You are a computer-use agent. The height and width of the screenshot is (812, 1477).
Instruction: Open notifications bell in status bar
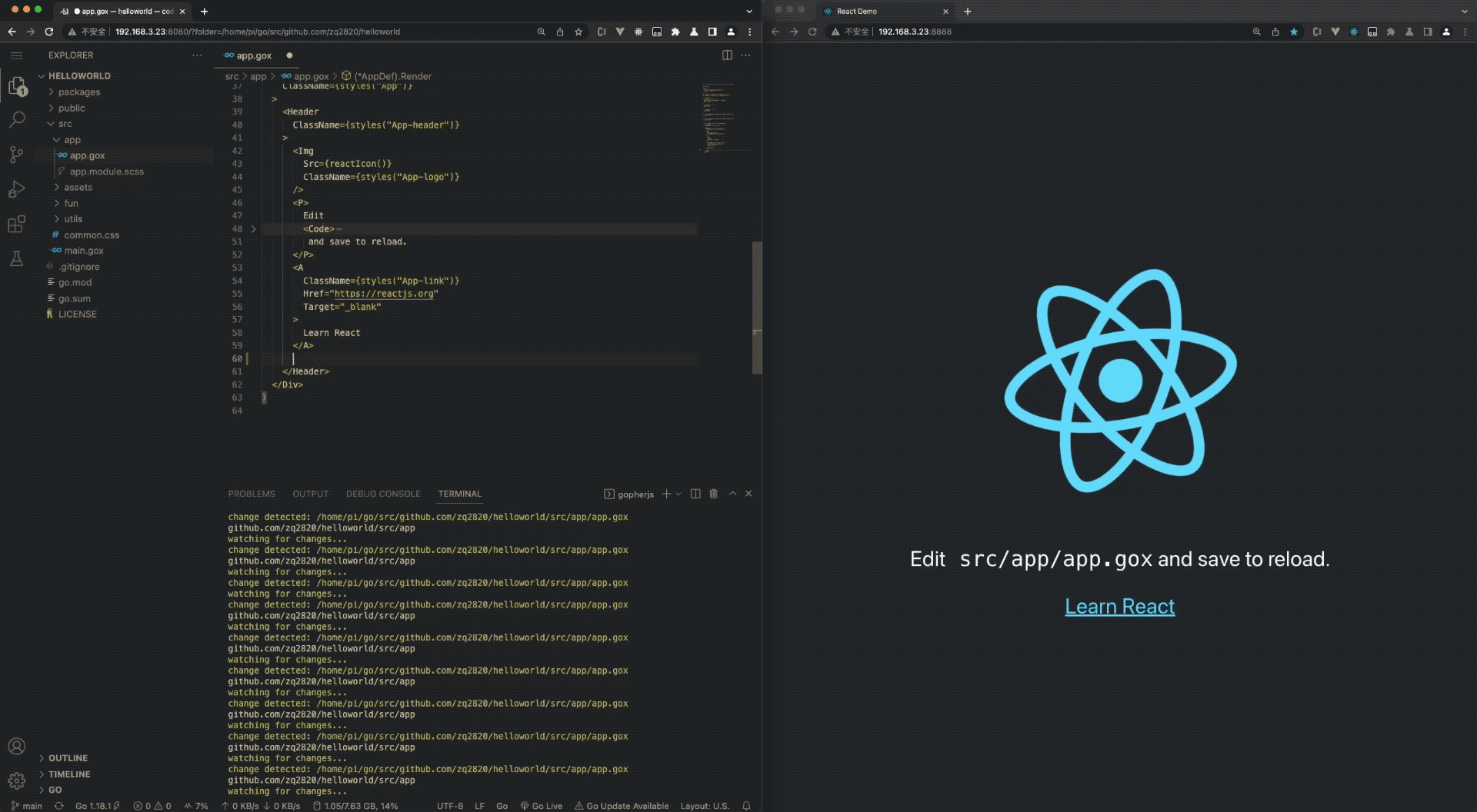tap(746, 806)
